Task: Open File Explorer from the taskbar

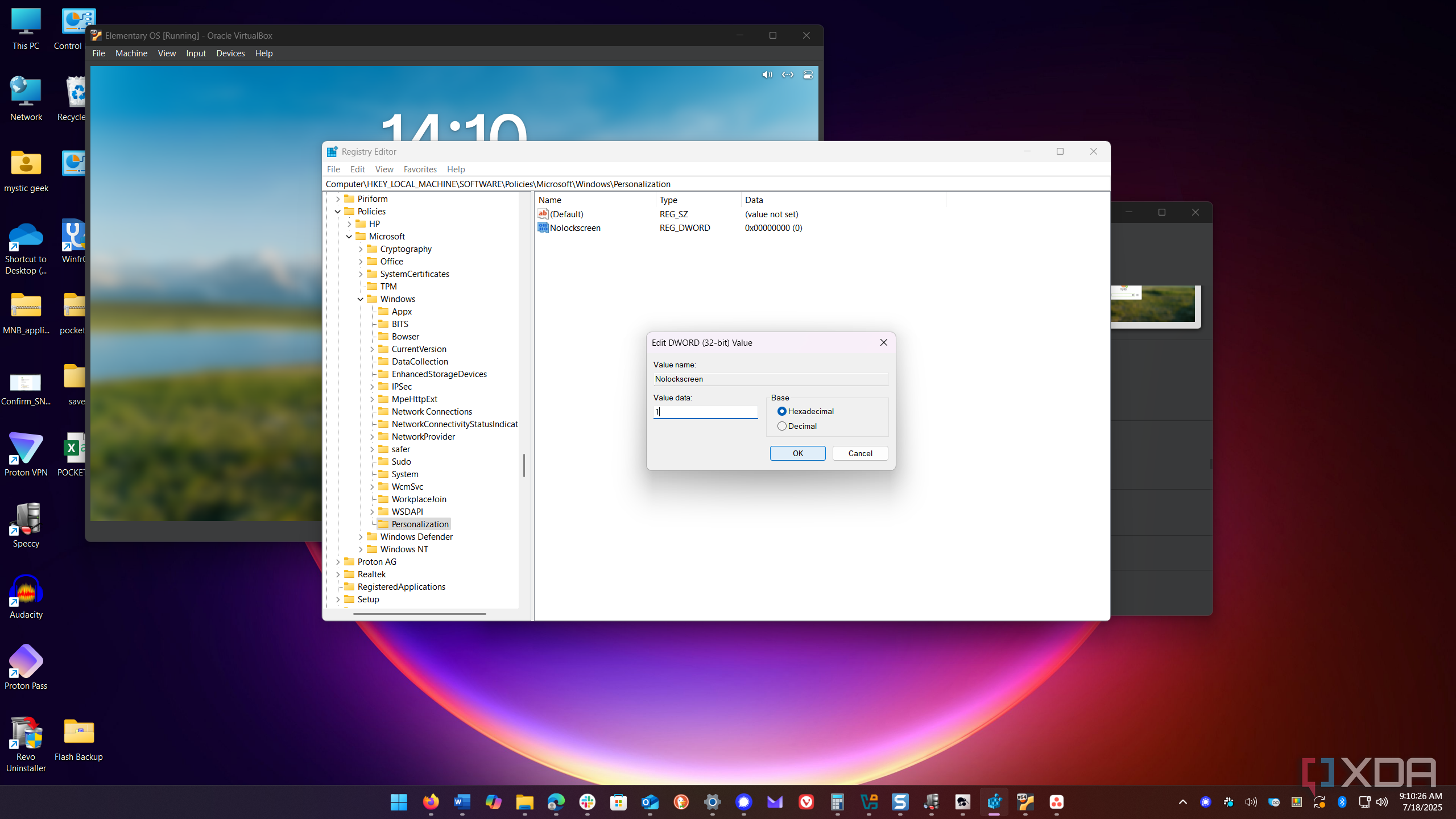Action: pyautogui.click(x=524, y=802)
